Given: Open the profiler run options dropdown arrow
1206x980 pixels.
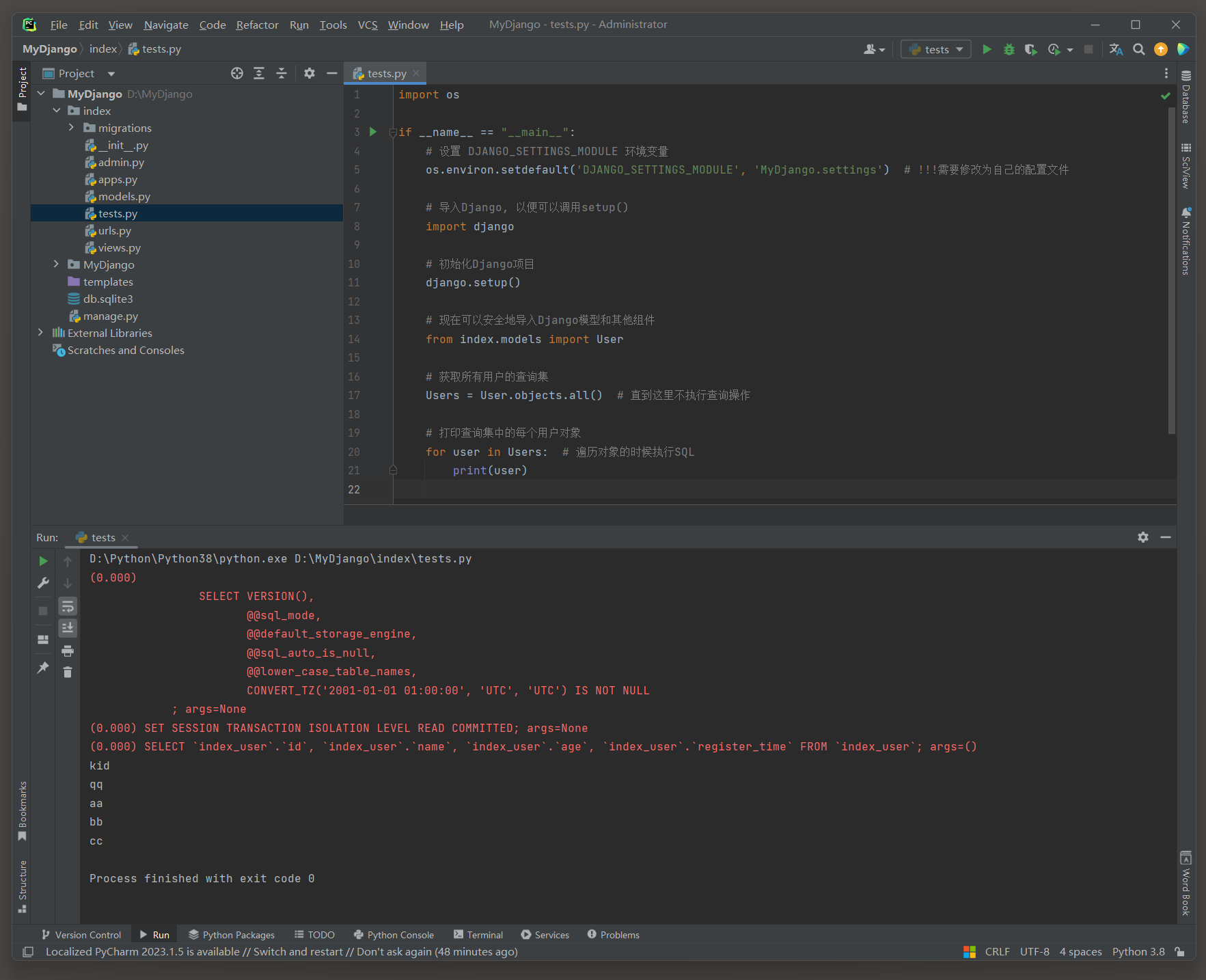Looking at the screenshot, I should coord(1070,49).
